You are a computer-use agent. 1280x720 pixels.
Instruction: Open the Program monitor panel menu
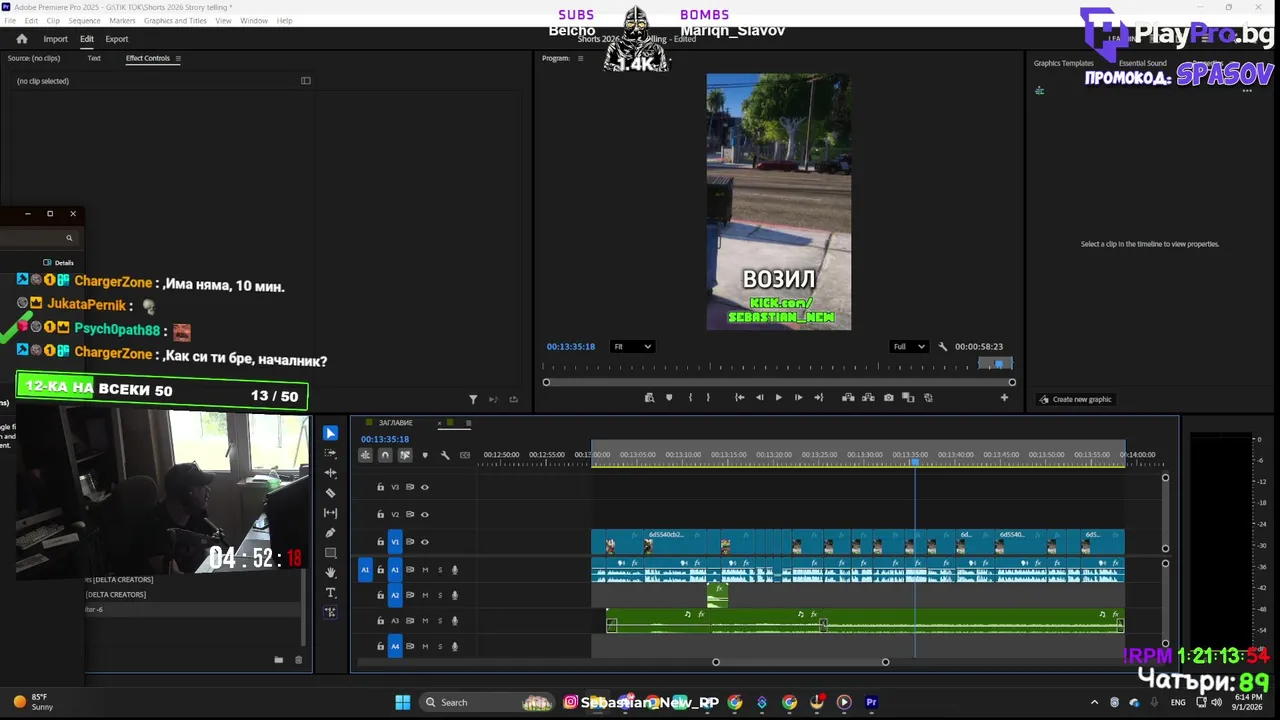pos(580,58)
